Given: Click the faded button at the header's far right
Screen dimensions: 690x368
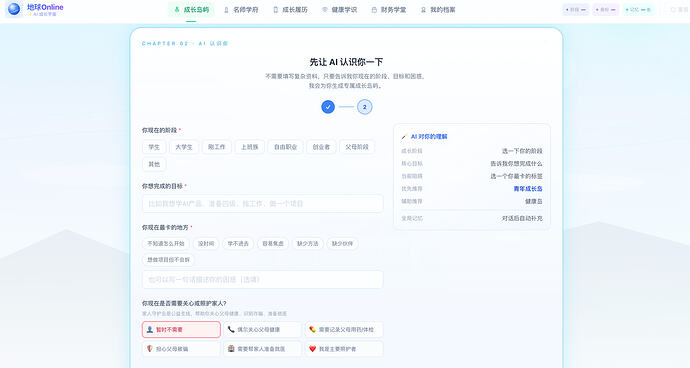Looking at the screenshot, I should (679, 10).
